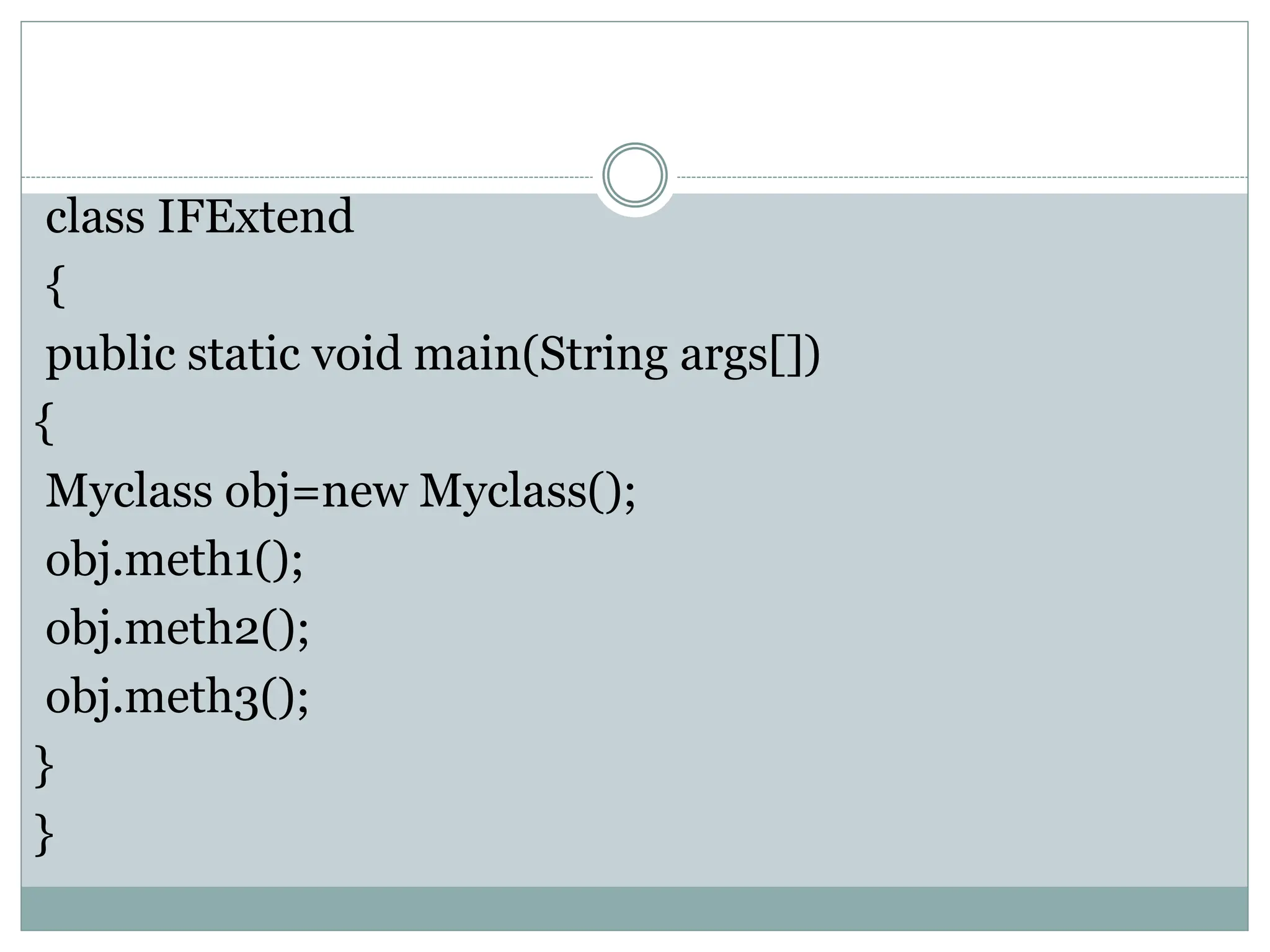Click the String parameter type in main
The image size is (1270, 952).
tap(603, 355)
